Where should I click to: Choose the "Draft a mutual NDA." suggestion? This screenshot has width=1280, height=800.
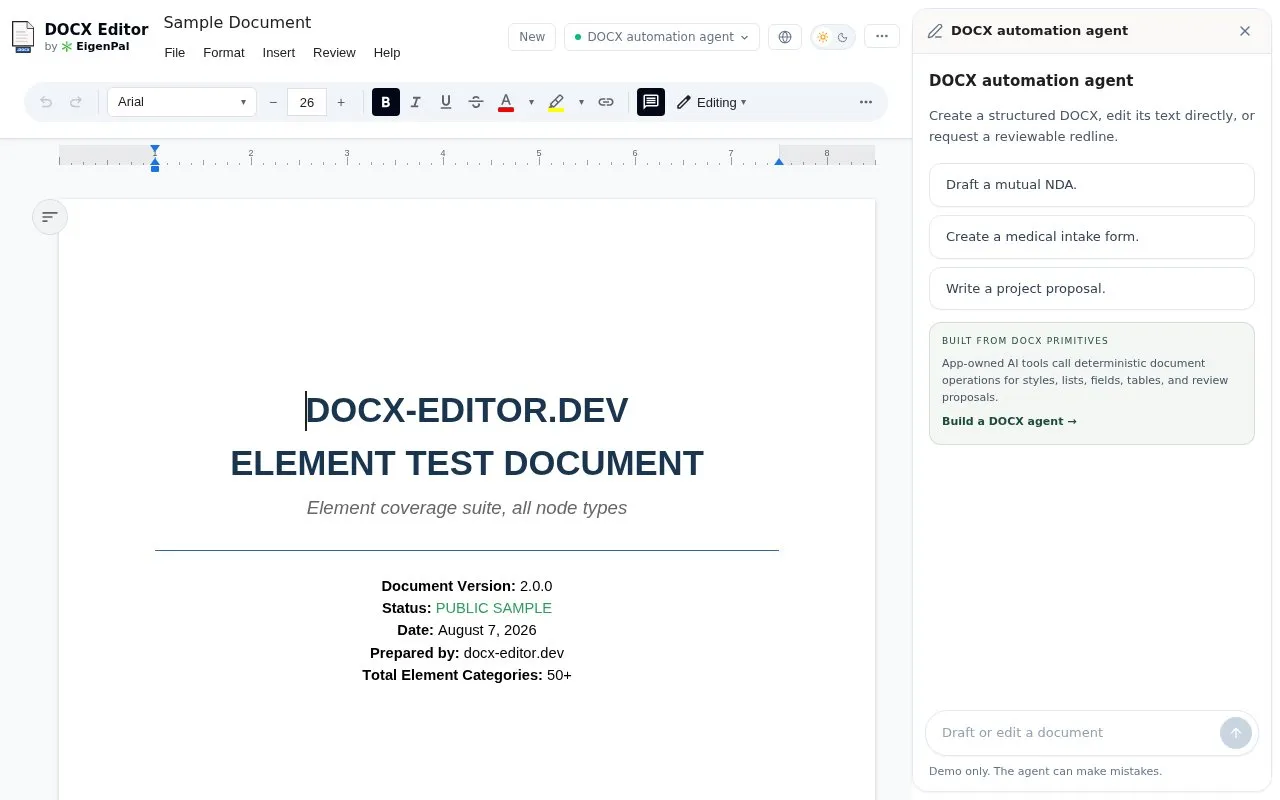[1092, 185]
